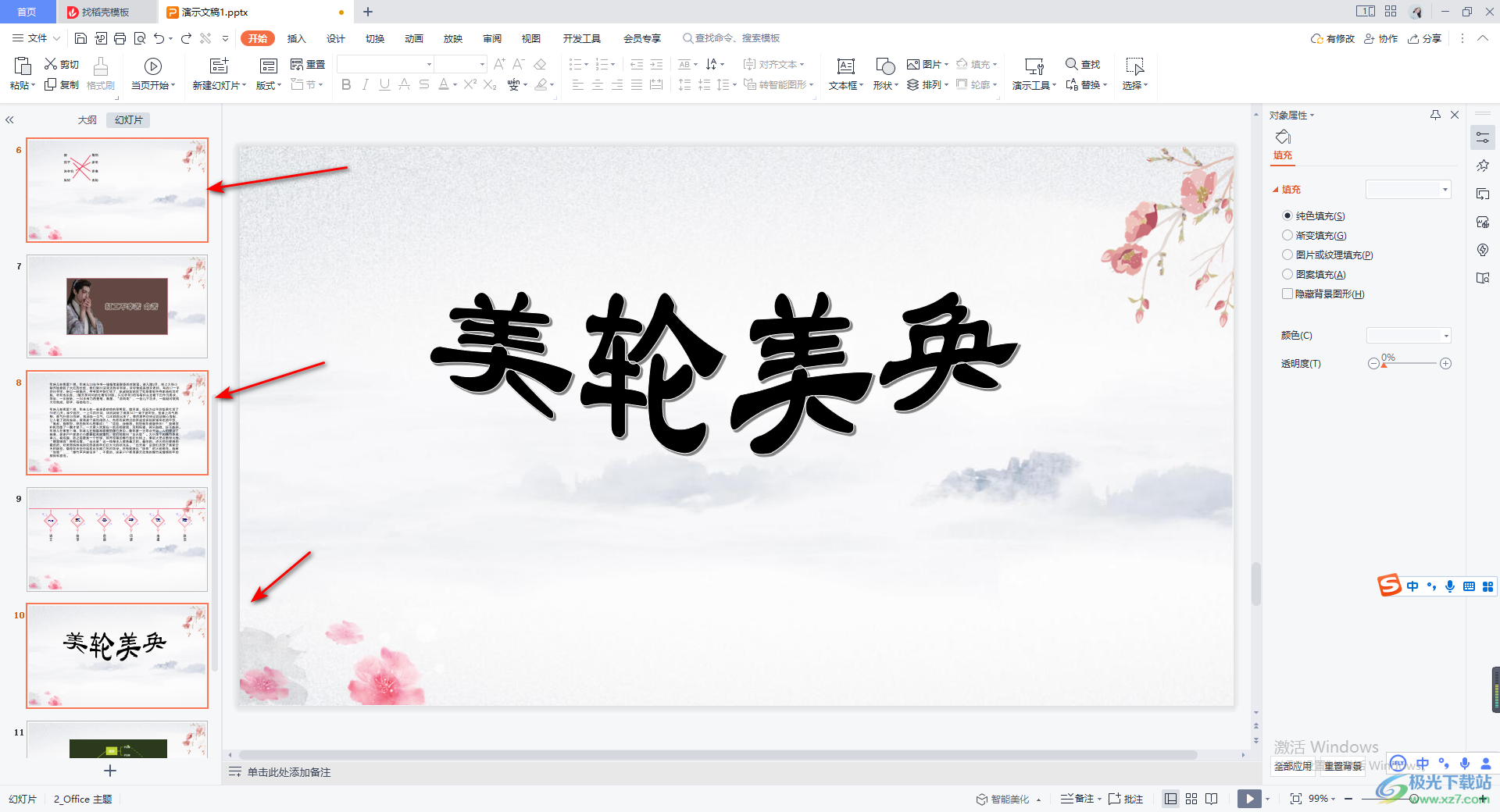Add new slide with plus button below thumbnails

(x=110, y=771)
